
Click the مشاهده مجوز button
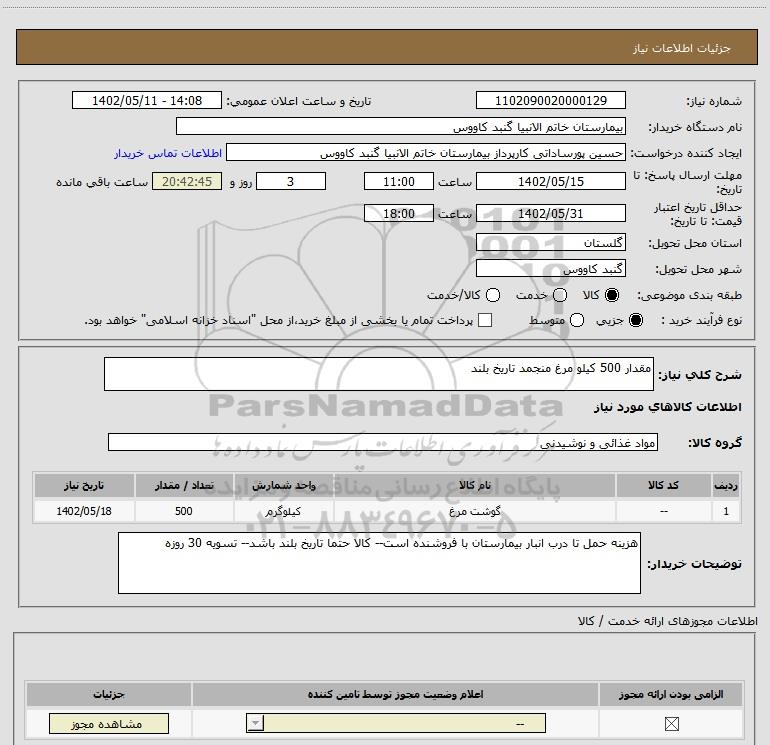pos(109,724)
